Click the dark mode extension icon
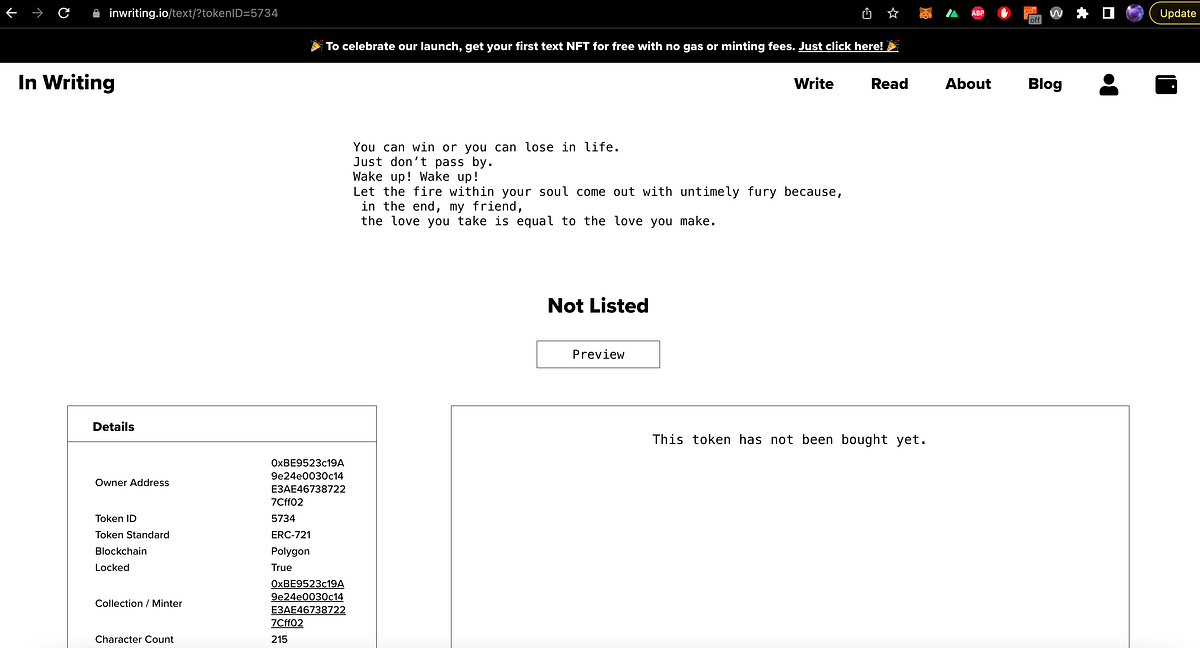The height and width of the screenshot is (648, 1200). [x=1107, y=13]
